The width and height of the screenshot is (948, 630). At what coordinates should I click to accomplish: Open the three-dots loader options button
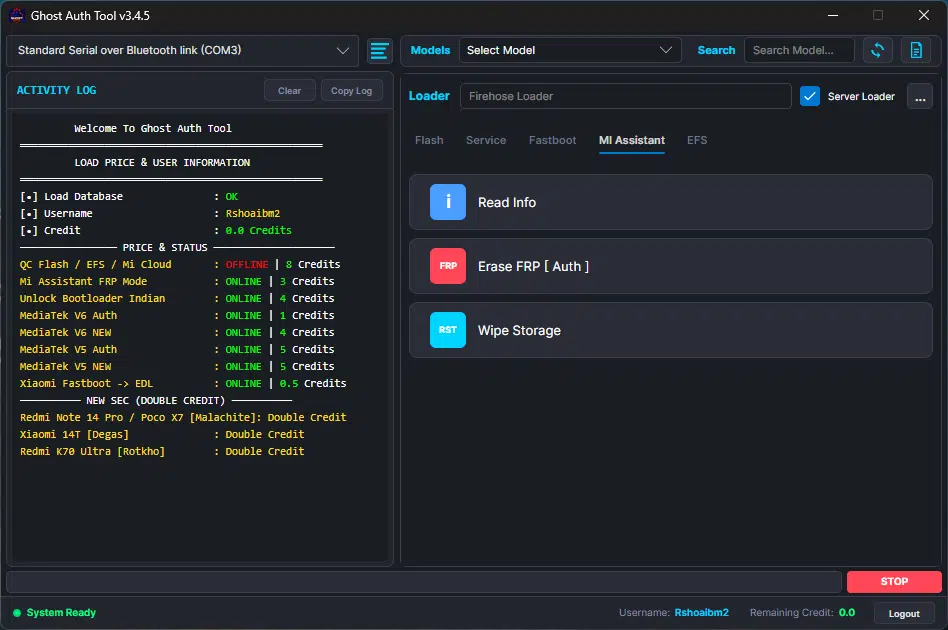click(920, 97)
